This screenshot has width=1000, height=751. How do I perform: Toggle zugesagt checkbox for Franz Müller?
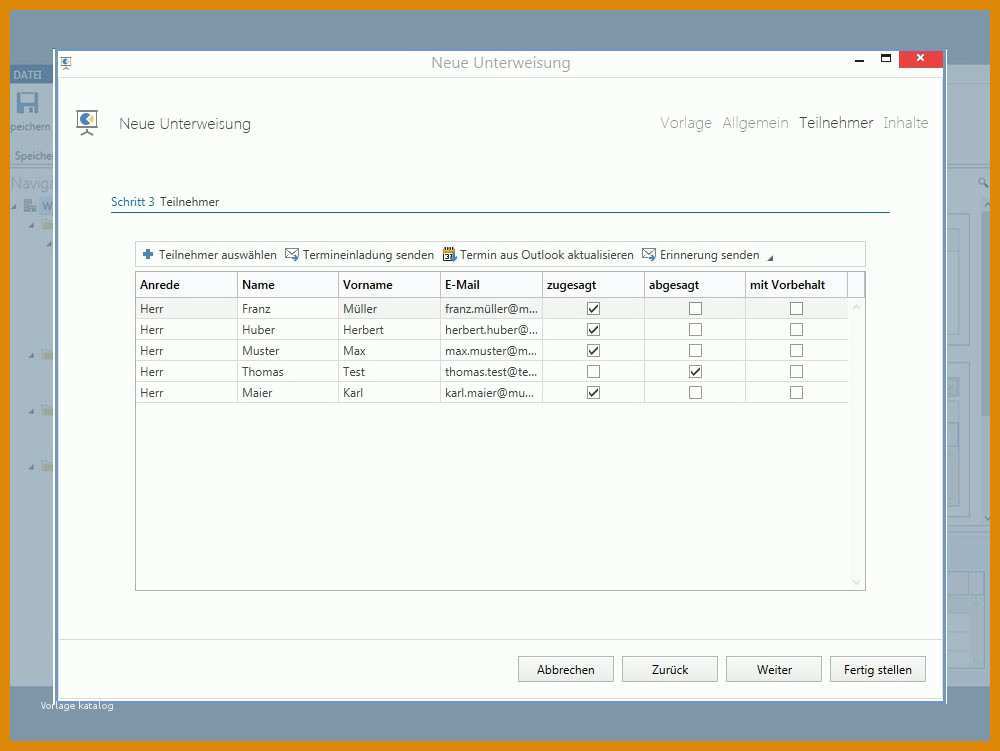[x=593, y=309]
